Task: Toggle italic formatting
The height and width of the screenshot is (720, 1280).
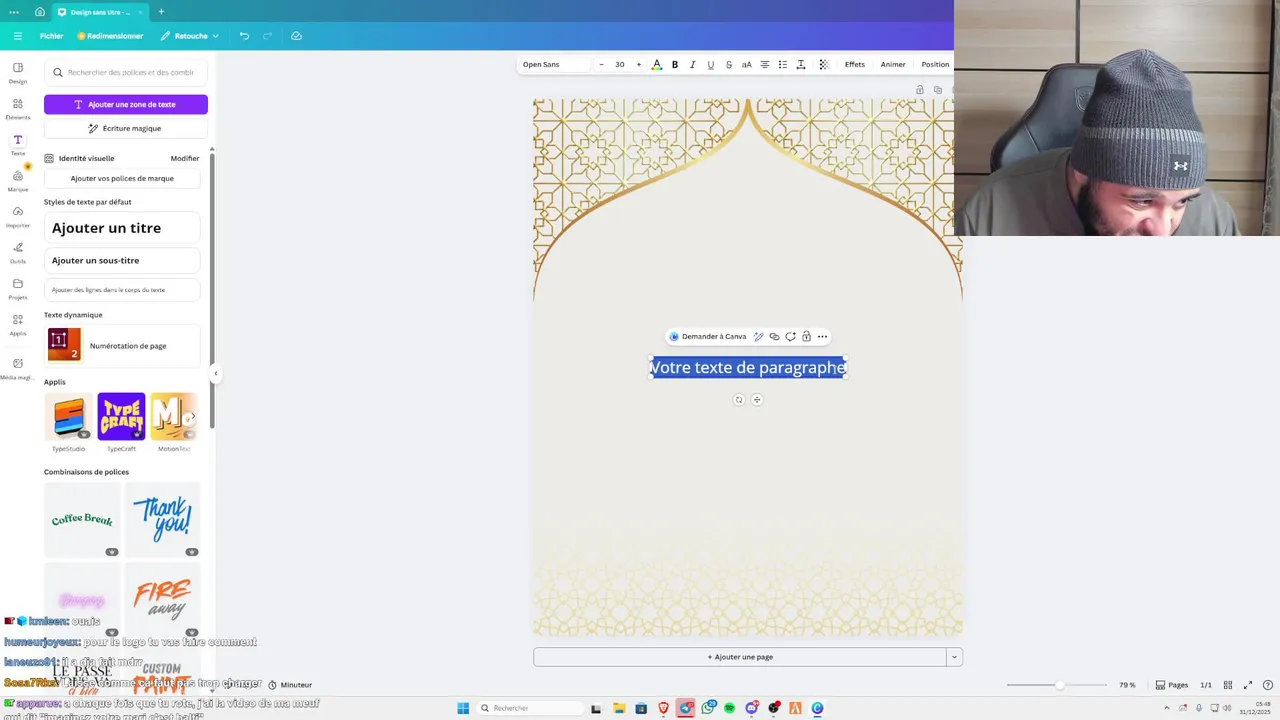Action: pyautogui.click(x=693, y=64)
